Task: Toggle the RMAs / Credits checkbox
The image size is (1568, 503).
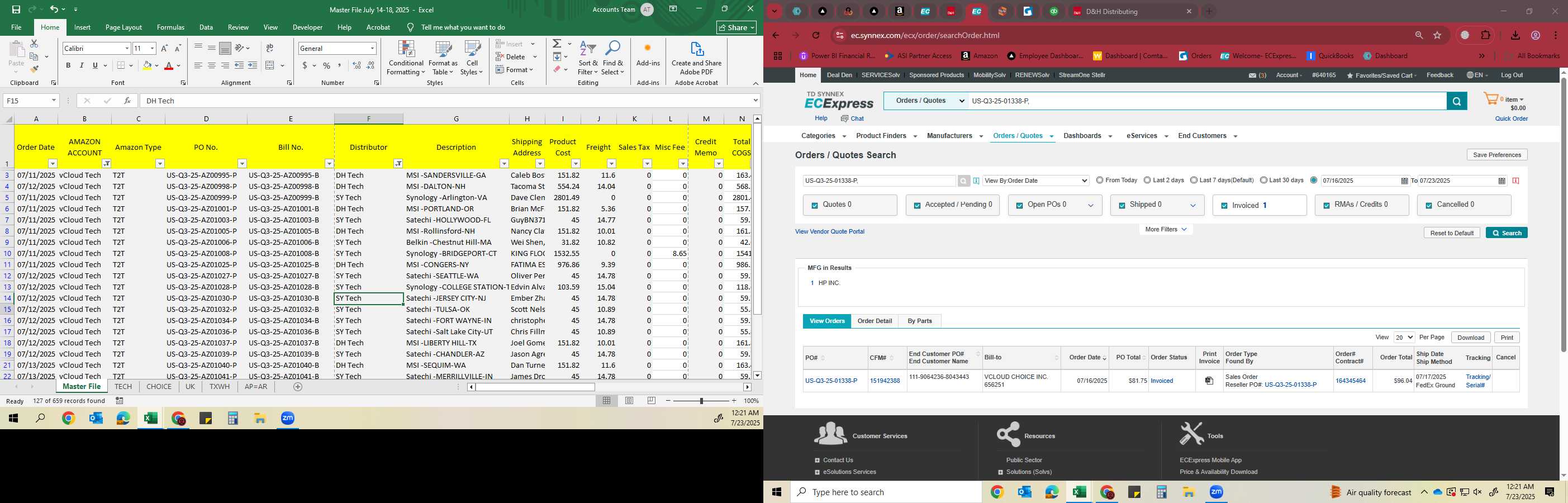Action: (1327, 206)
